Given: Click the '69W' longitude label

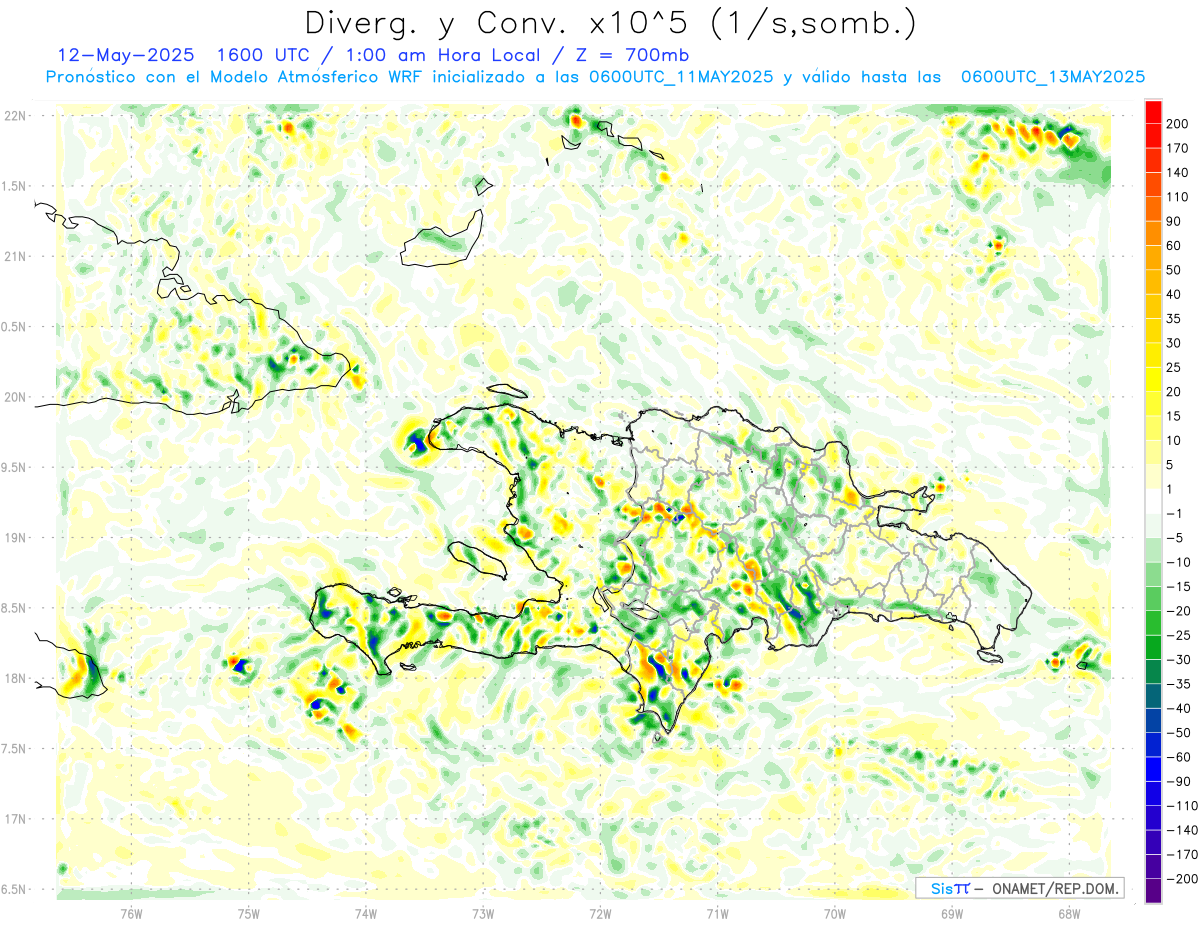Looking at the screenshot, I should tap(951, 913).
